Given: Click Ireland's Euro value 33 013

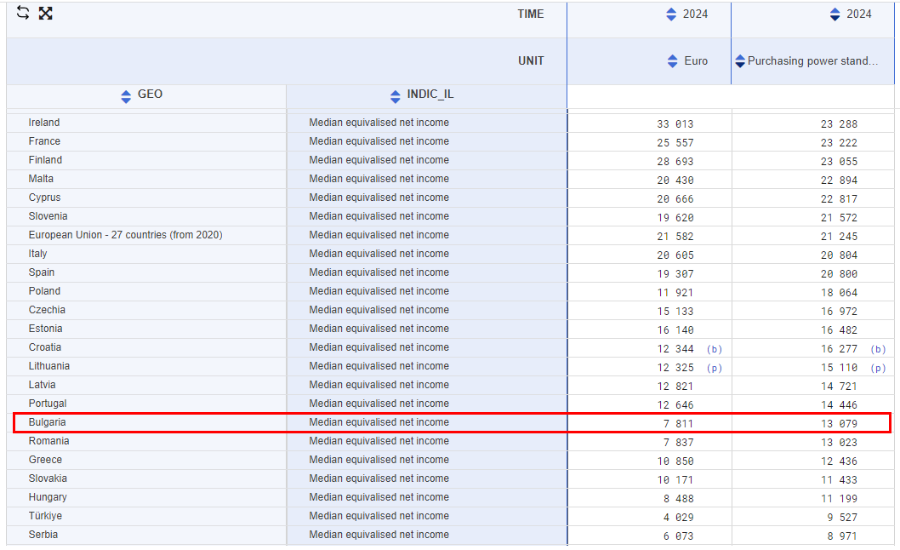Looking at the screenshot, I should [x=675, y=124].
